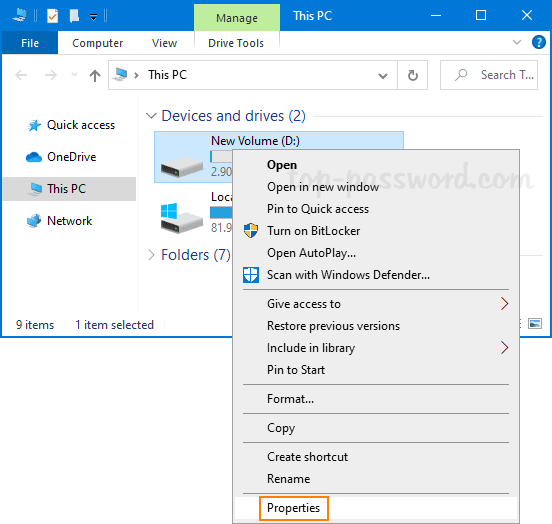552x524 pixels.
Task: Click the Local Disk usage bar
Action: [x=221, y=212]
